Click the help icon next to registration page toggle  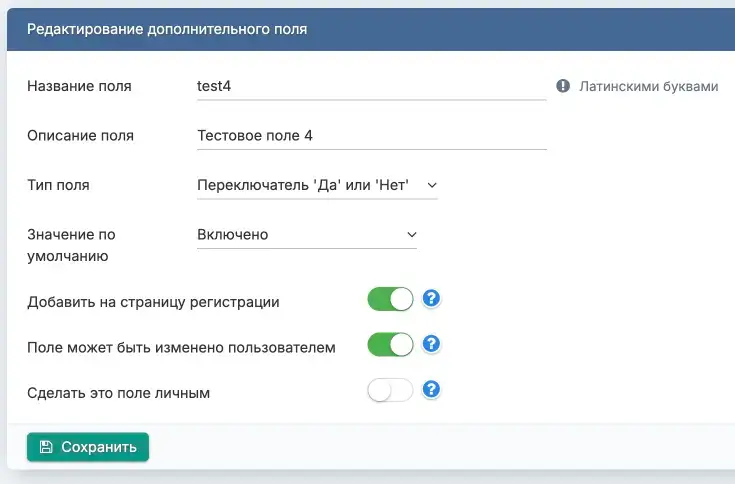432,299
